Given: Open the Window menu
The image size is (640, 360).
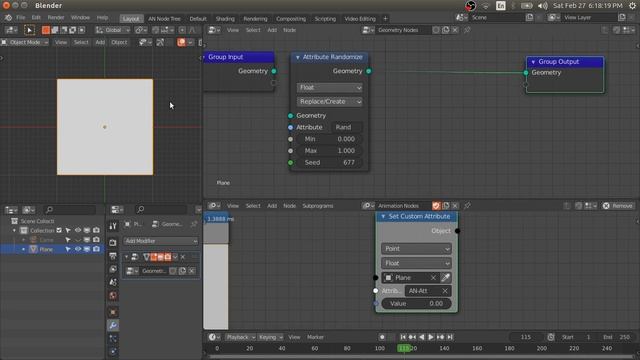Looking at the screenshot, I should click(80, 18).
